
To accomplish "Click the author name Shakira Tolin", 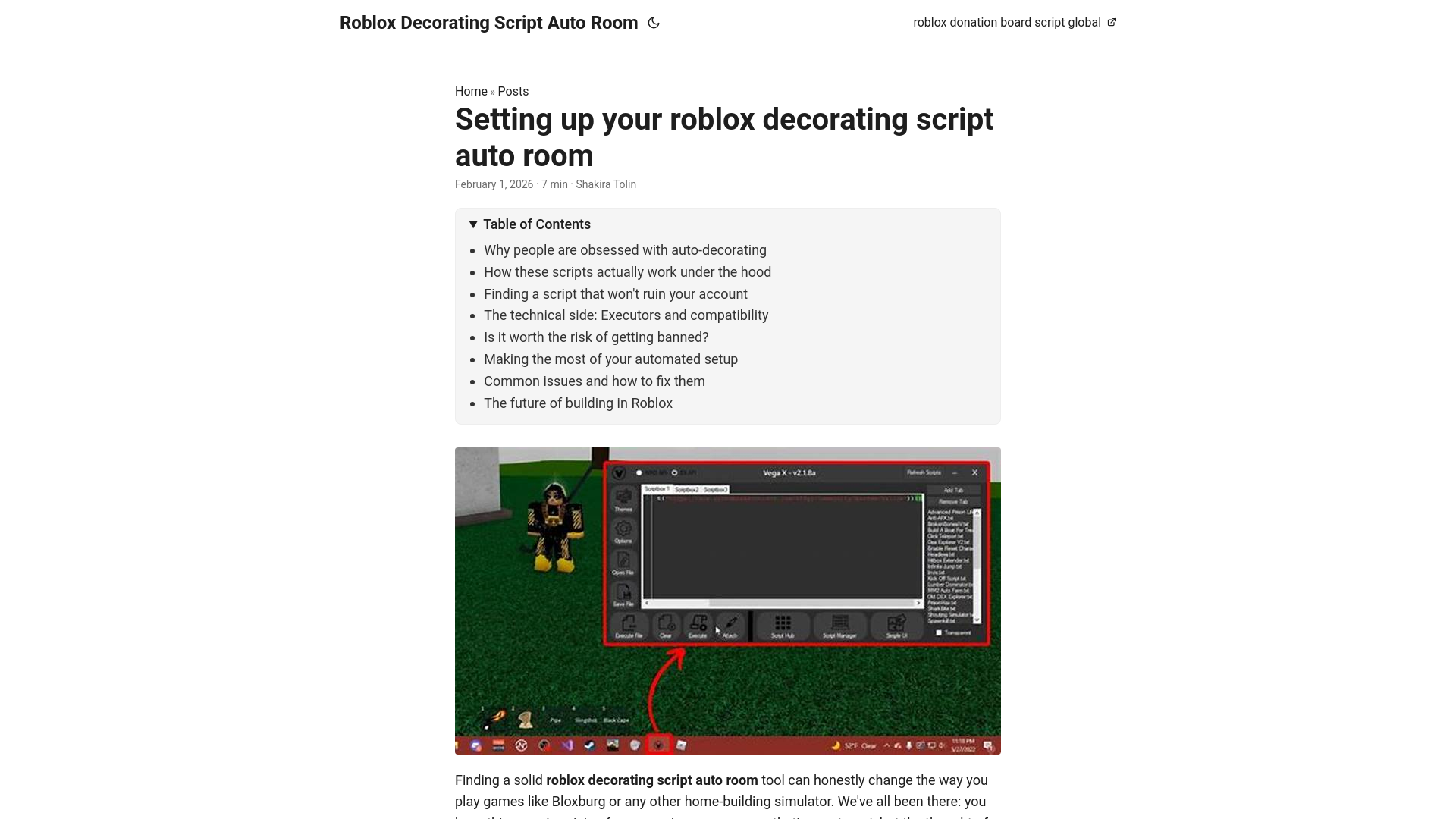I will 606,184.
